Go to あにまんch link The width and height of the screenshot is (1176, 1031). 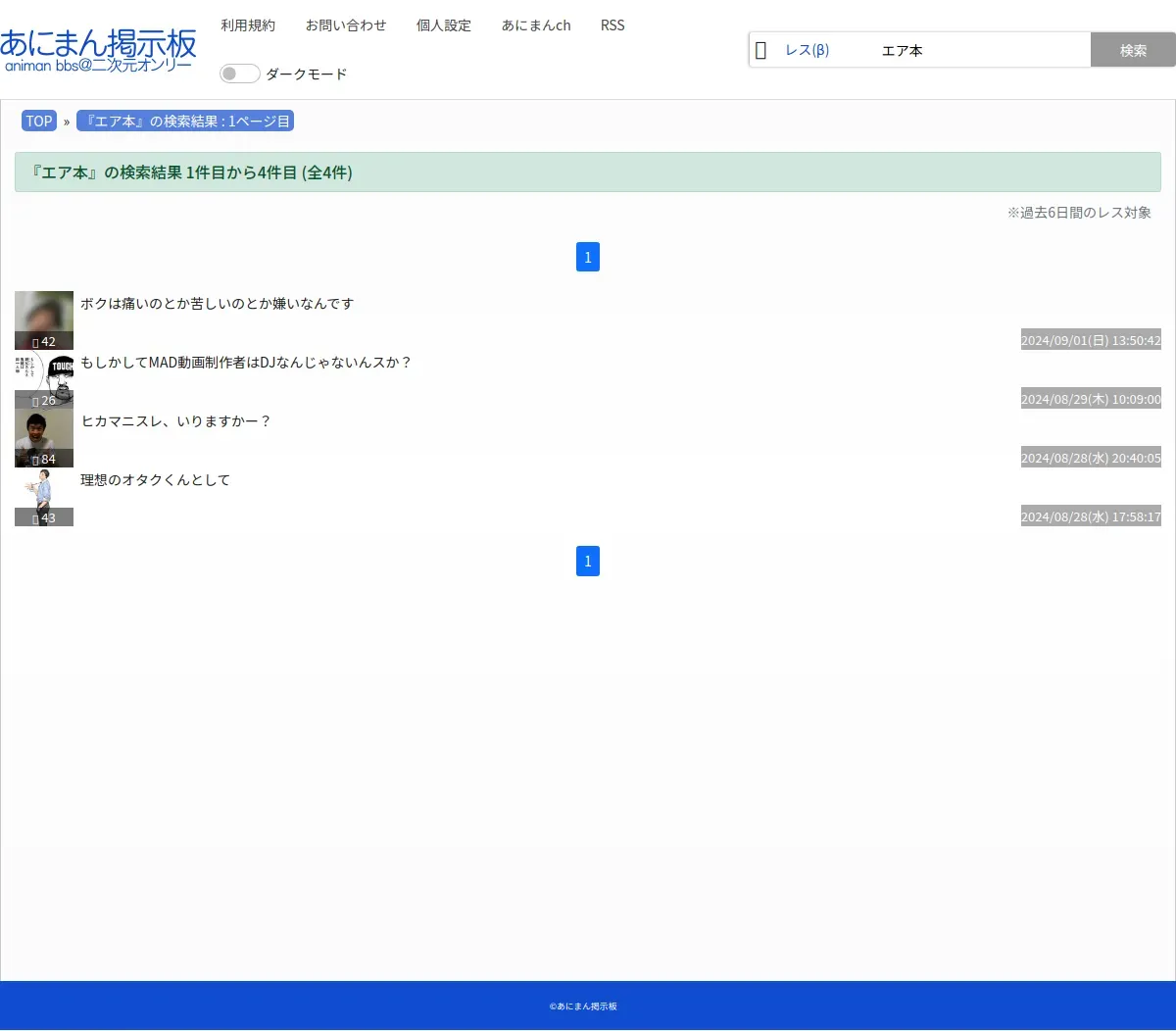536,25
